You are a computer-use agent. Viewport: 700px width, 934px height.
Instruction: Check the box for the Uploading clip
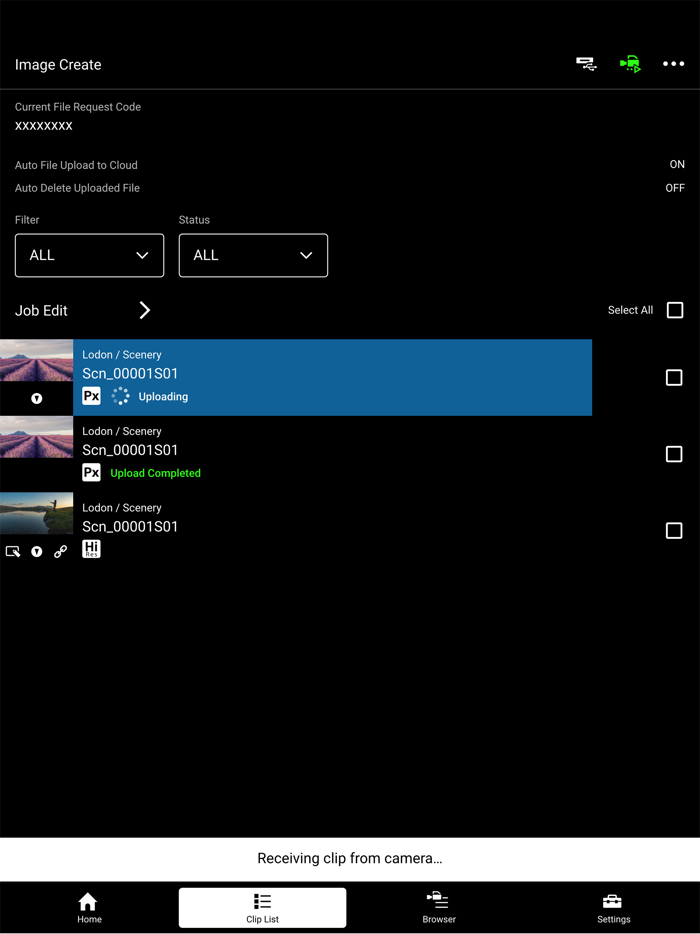point(674,378)
